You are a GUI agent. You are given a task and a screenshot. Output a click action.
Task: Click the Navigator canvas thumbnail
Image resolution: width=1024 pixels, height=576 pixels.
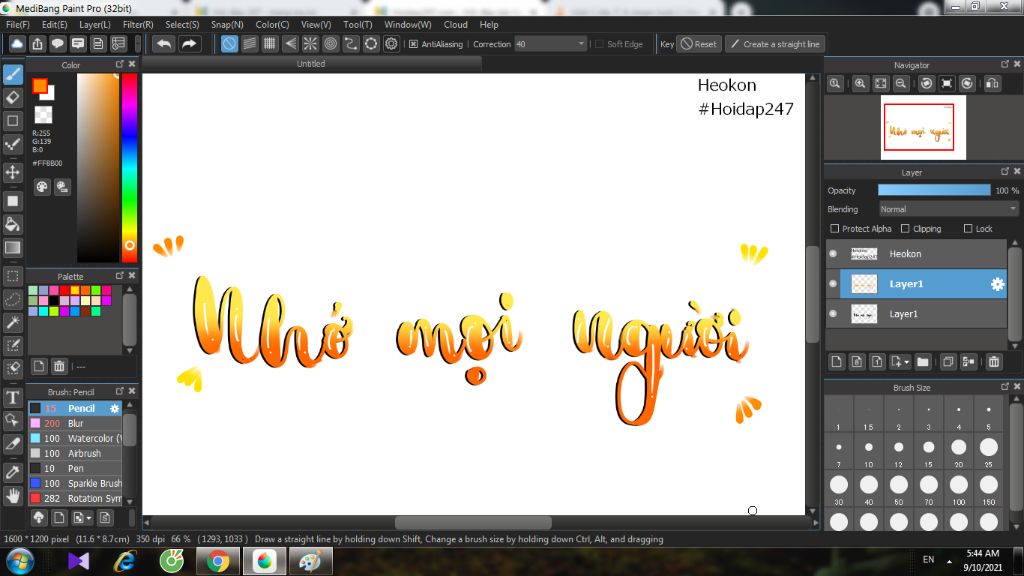point(923,127)
